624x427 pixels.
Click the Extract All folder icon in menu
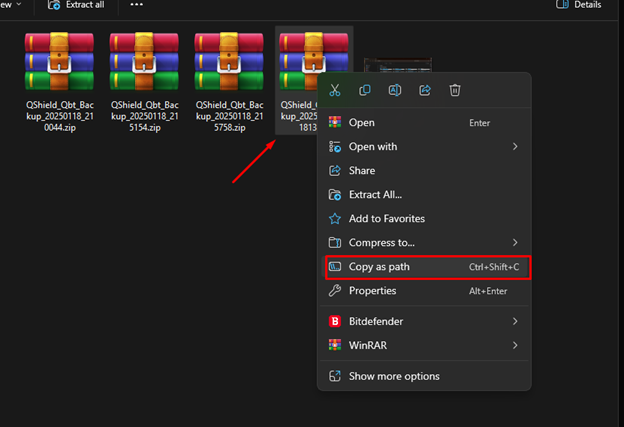[x=335, y=195]
